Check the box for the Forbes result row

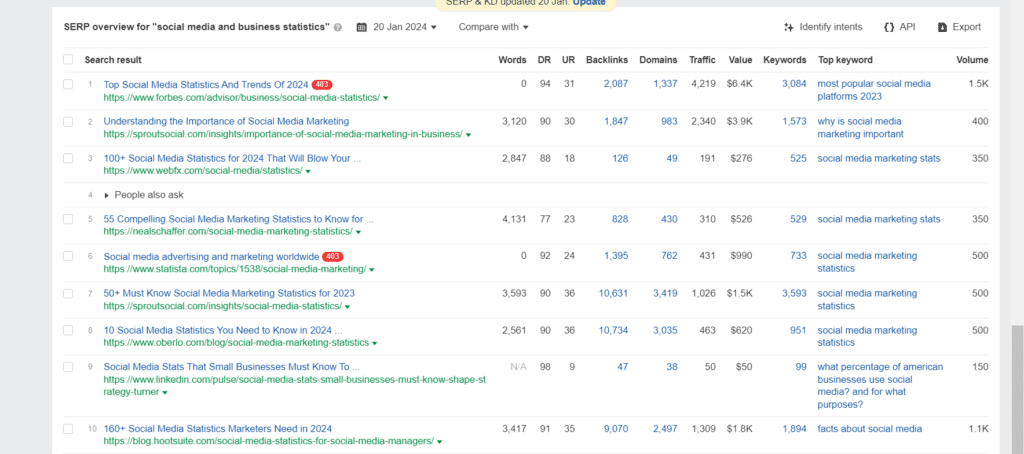tap(68, 85)
